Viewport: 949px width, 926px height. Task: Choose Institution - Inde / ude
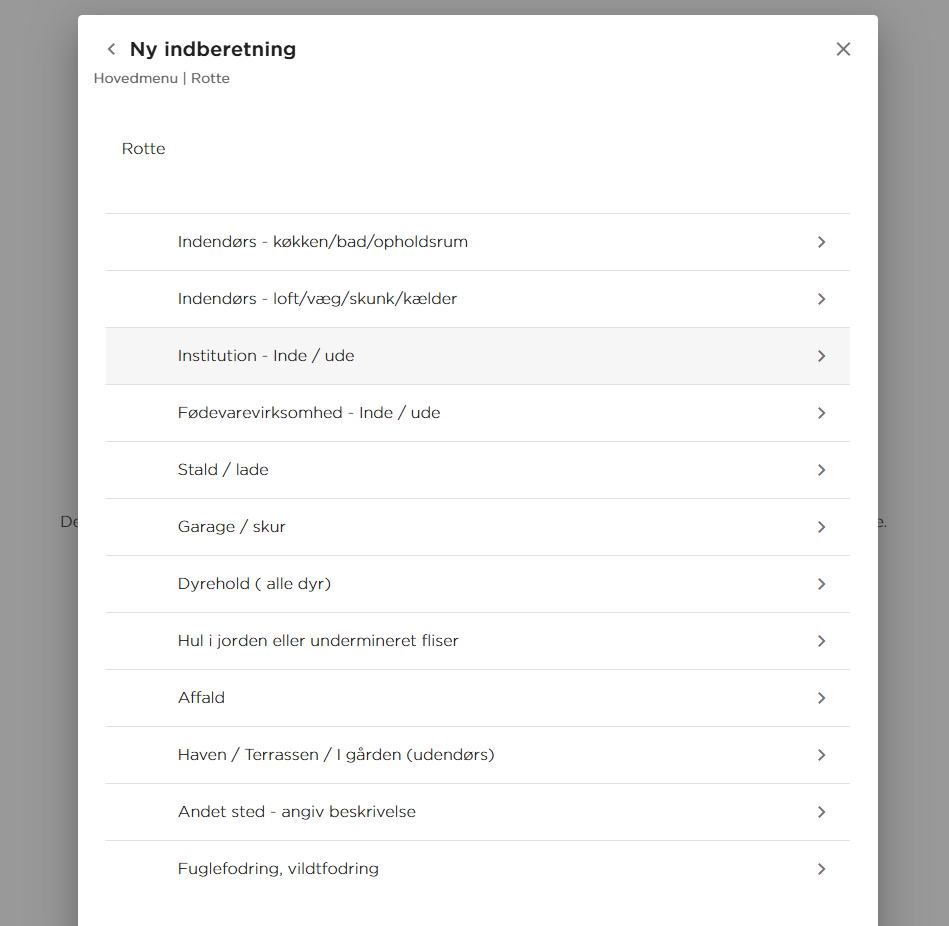tap(266, 356)
